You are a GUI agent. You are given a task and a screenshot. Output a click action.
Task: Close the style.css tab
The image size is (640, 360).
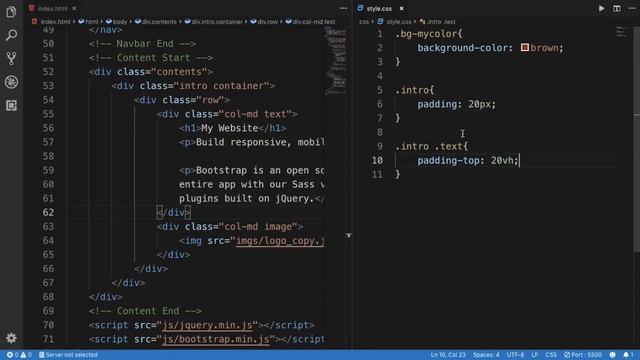click(401, 8)
